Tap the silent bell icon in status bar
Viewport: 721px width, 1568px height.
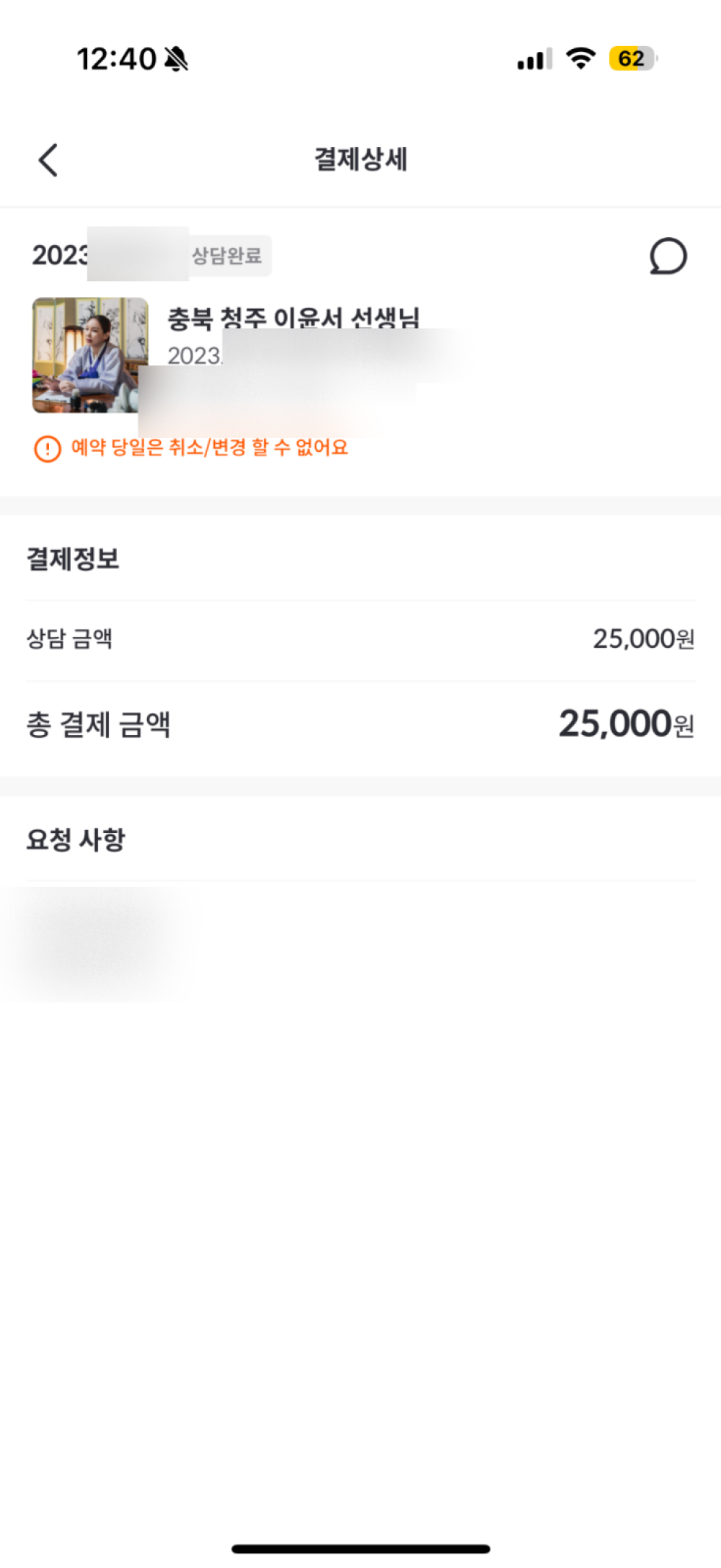[176, 59]
